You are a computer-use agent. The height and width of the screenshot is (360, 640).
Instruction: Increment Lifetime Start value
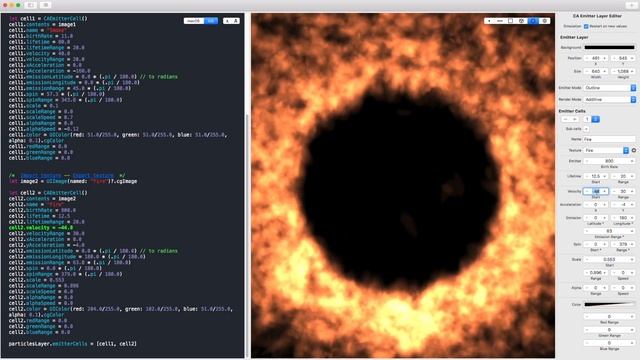click(x=605, y=176)
